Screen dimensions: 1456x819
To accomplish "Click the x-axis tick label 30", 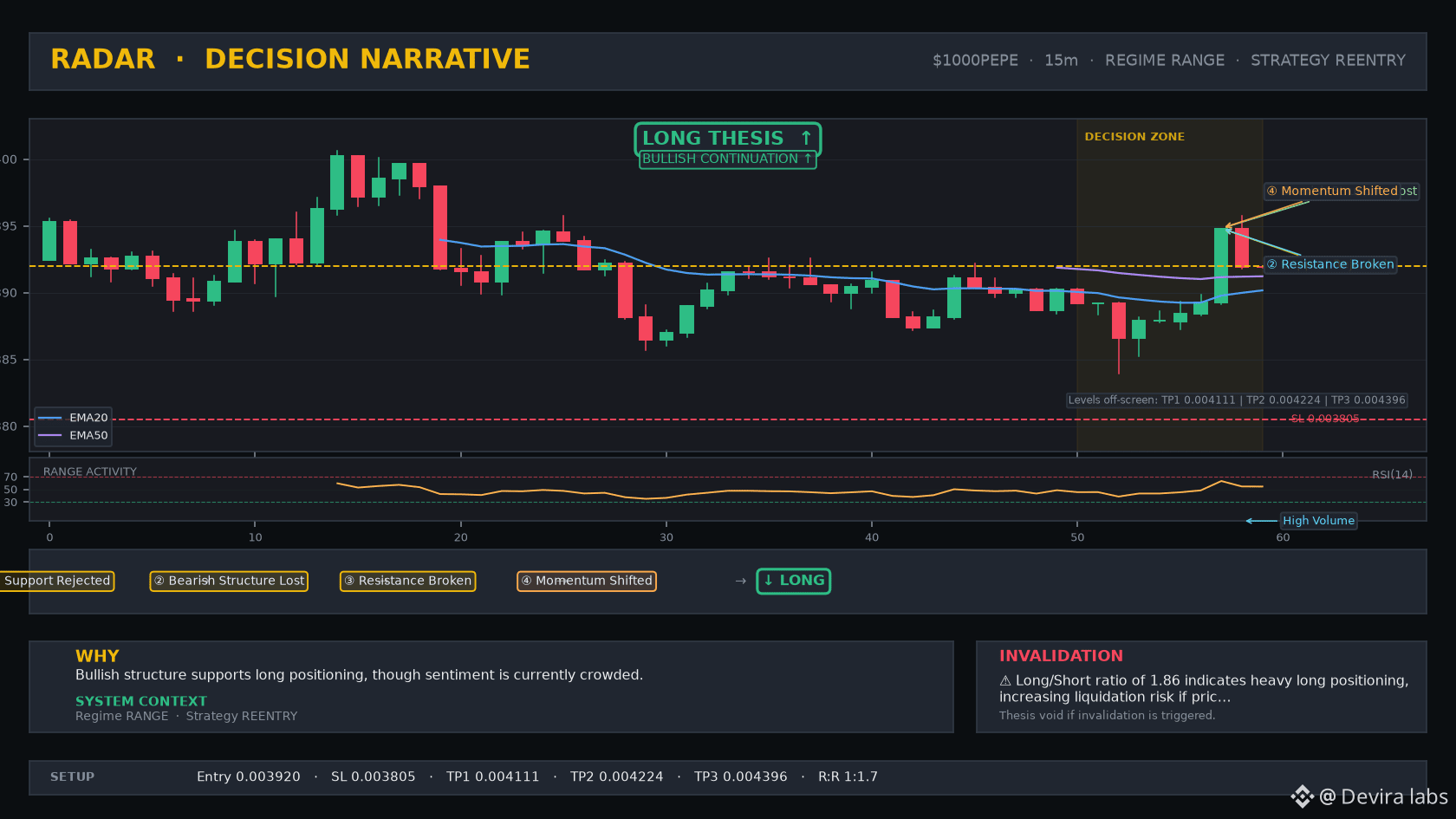I will (666, 537).
